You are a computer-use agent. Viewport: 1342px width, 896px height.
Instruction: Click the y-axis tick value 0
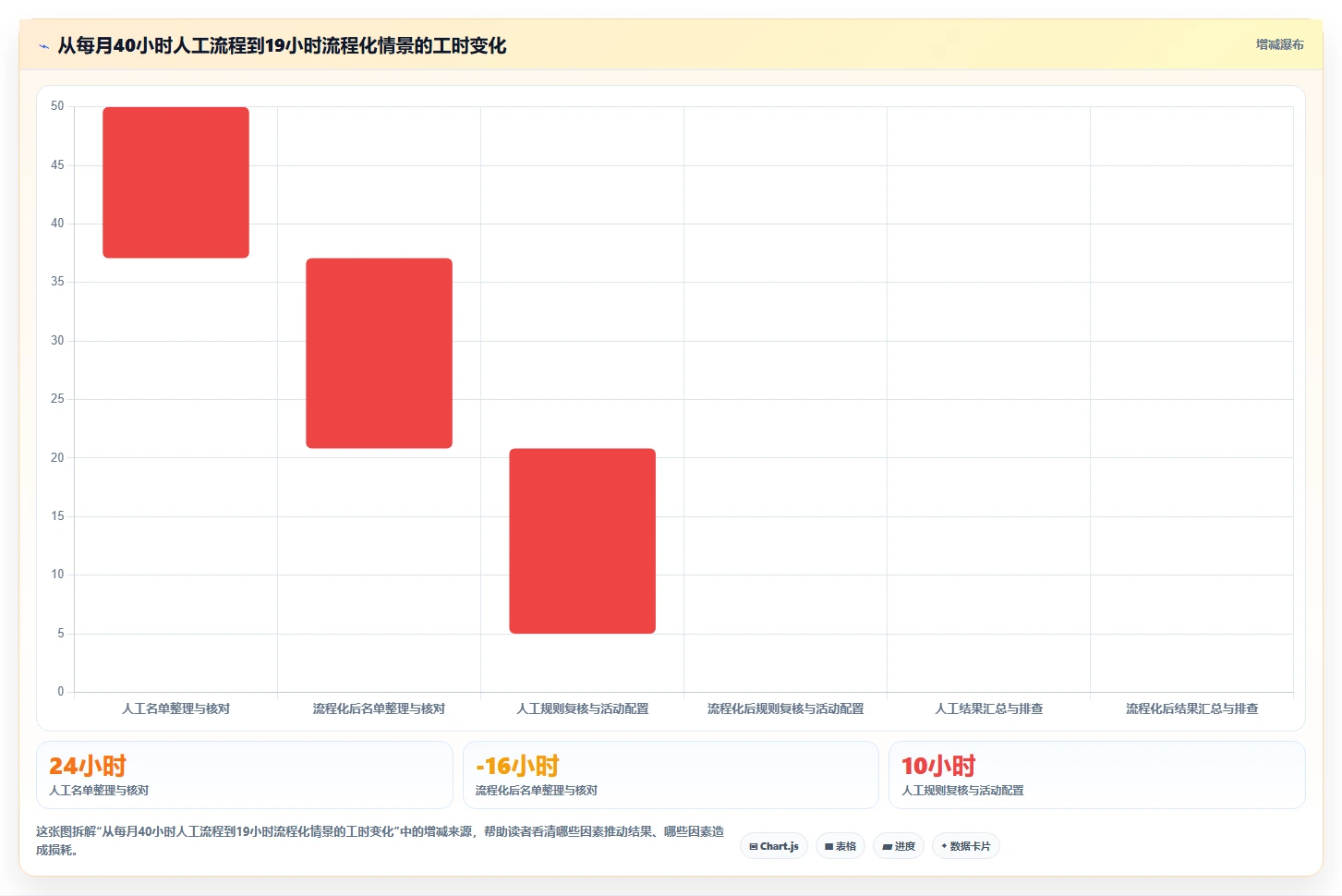[x=61, y=691]
